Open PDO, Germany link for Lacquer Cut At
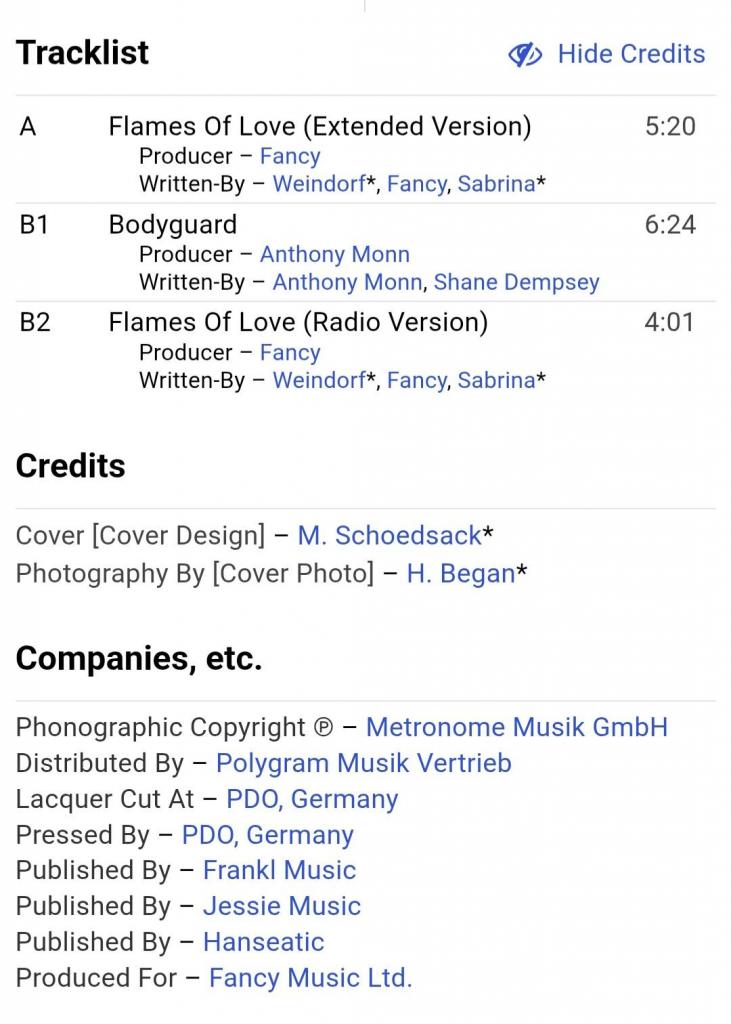This screenshot has width=731, height=1024. coord(312,799)
